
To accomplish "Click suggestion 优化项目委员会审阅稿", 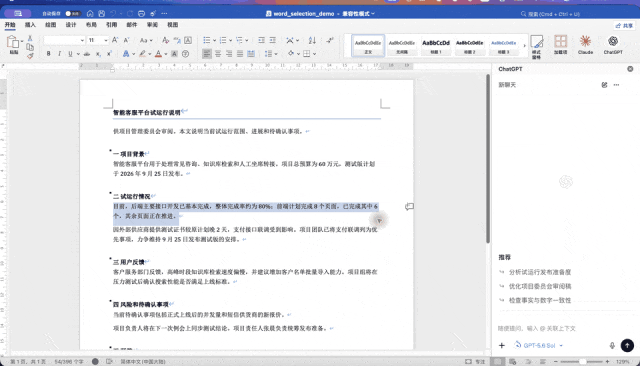I will click(x=540, y=286).
